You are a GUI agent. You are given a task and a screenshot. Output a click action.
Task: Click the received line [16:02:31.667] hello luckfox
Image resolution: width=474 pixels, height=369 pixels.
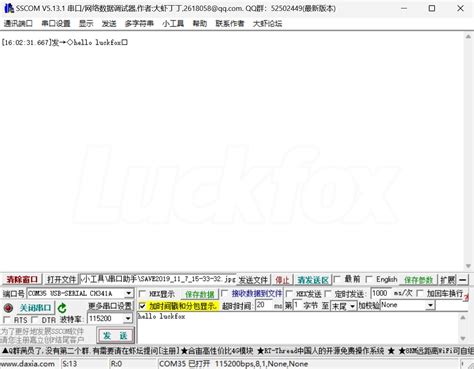(x=65, y=42)
